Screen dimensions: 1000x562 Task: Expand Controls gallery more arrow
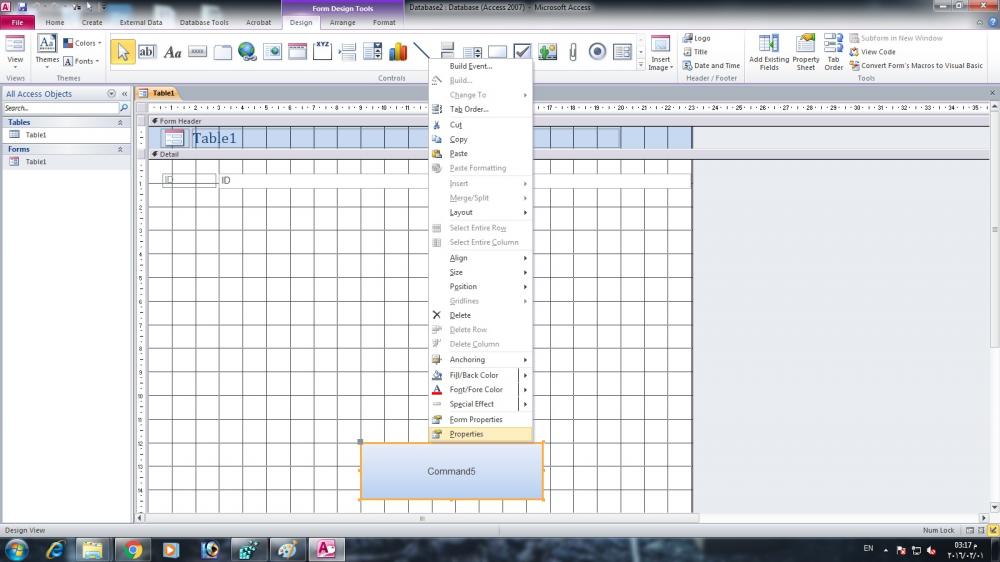click(x=640, y=65)
